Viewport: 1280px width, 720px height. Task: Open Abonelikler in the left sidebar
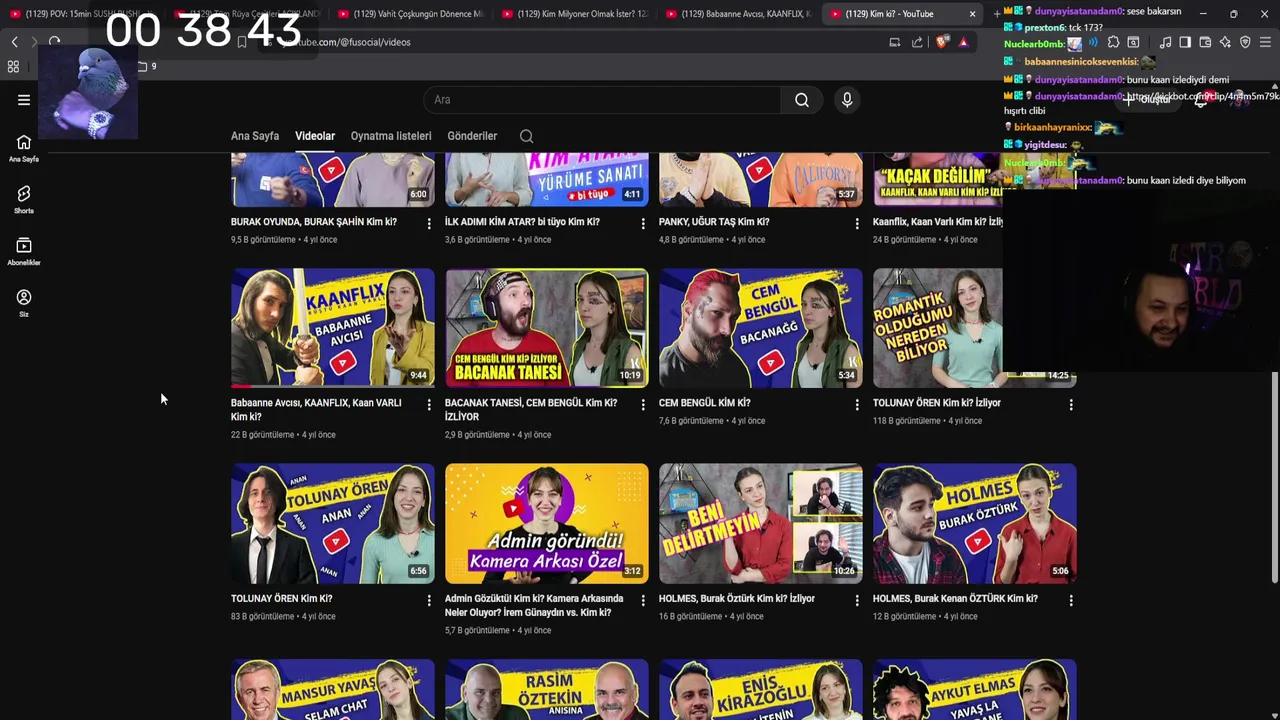pyautogui.click(x=24, y=252)
